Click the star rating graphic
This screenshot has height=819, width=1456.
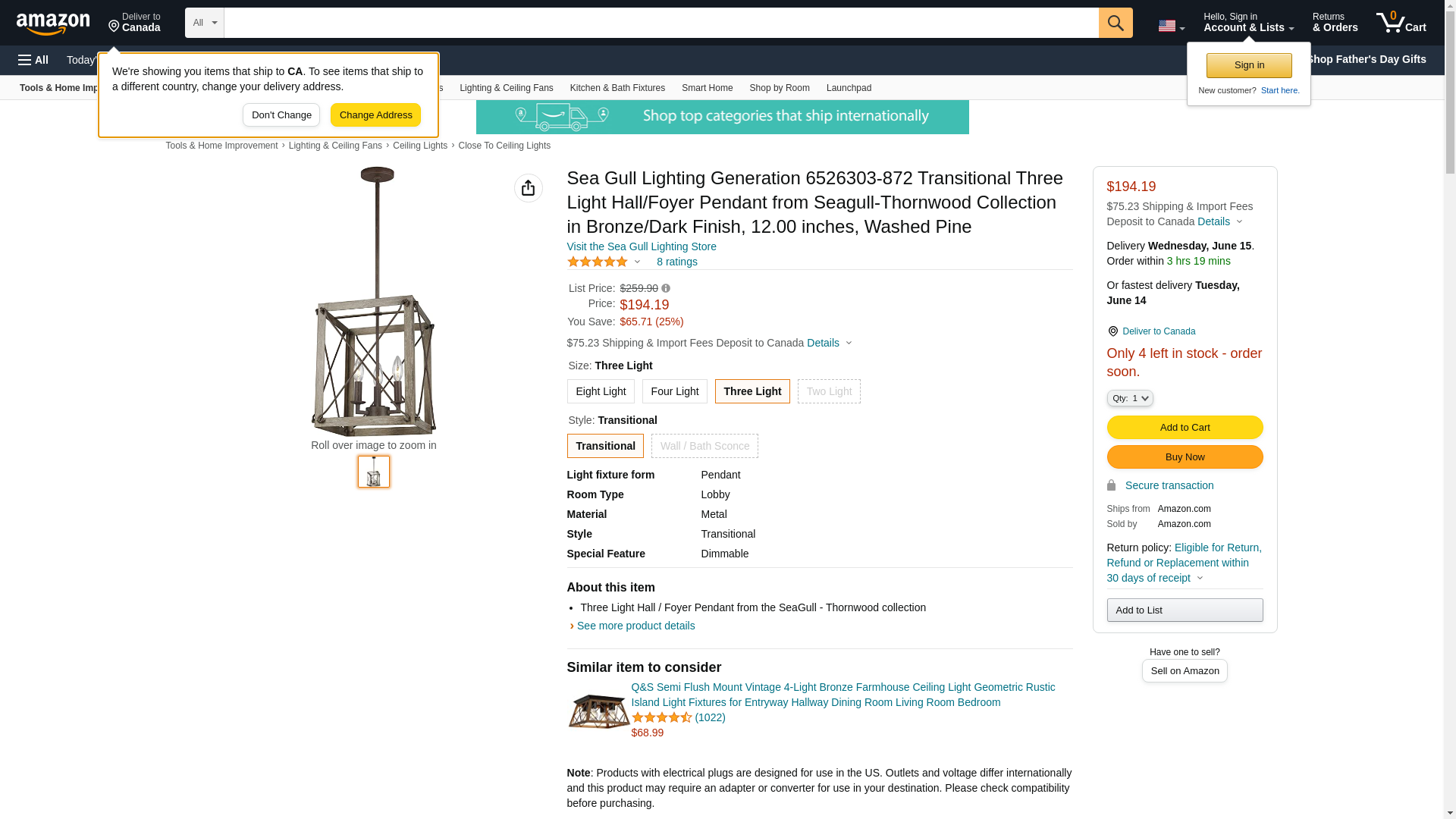point(598,262)
